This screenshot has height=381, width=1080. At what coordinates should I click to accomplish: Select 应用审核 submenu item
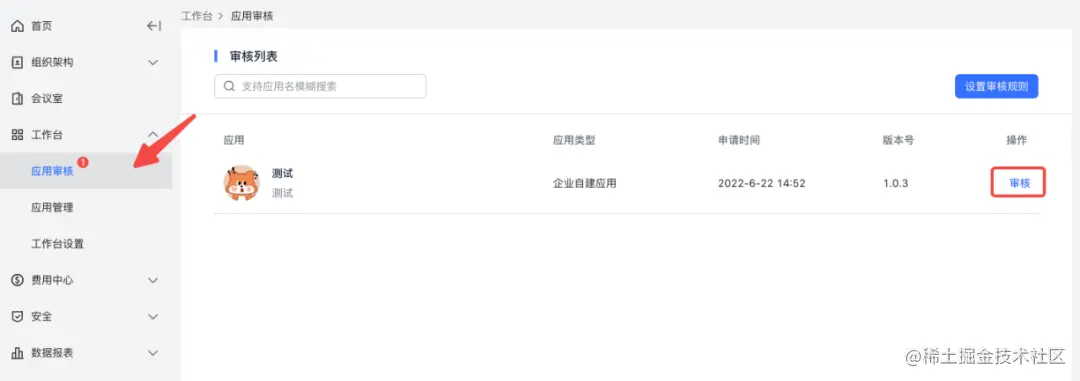(86, 171)
